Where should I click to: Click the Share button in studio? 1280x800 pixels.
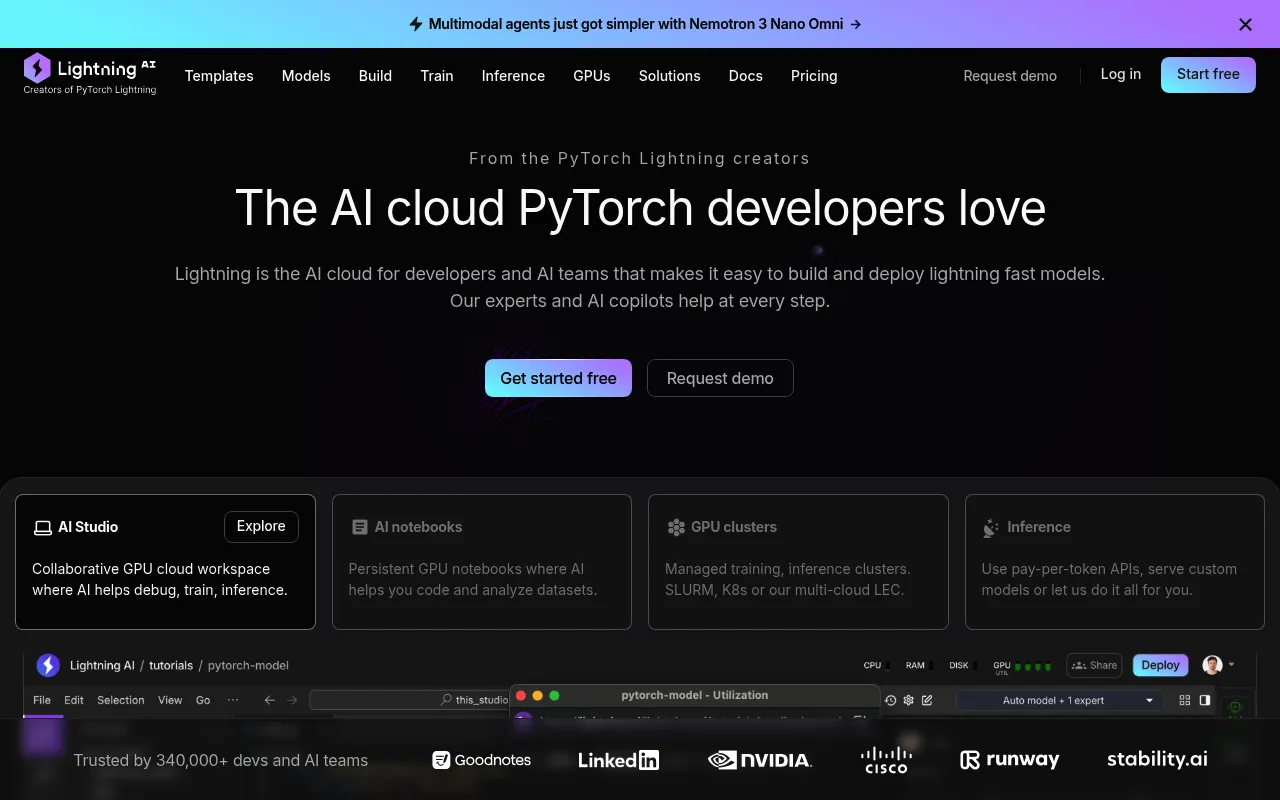point(1094,665)
